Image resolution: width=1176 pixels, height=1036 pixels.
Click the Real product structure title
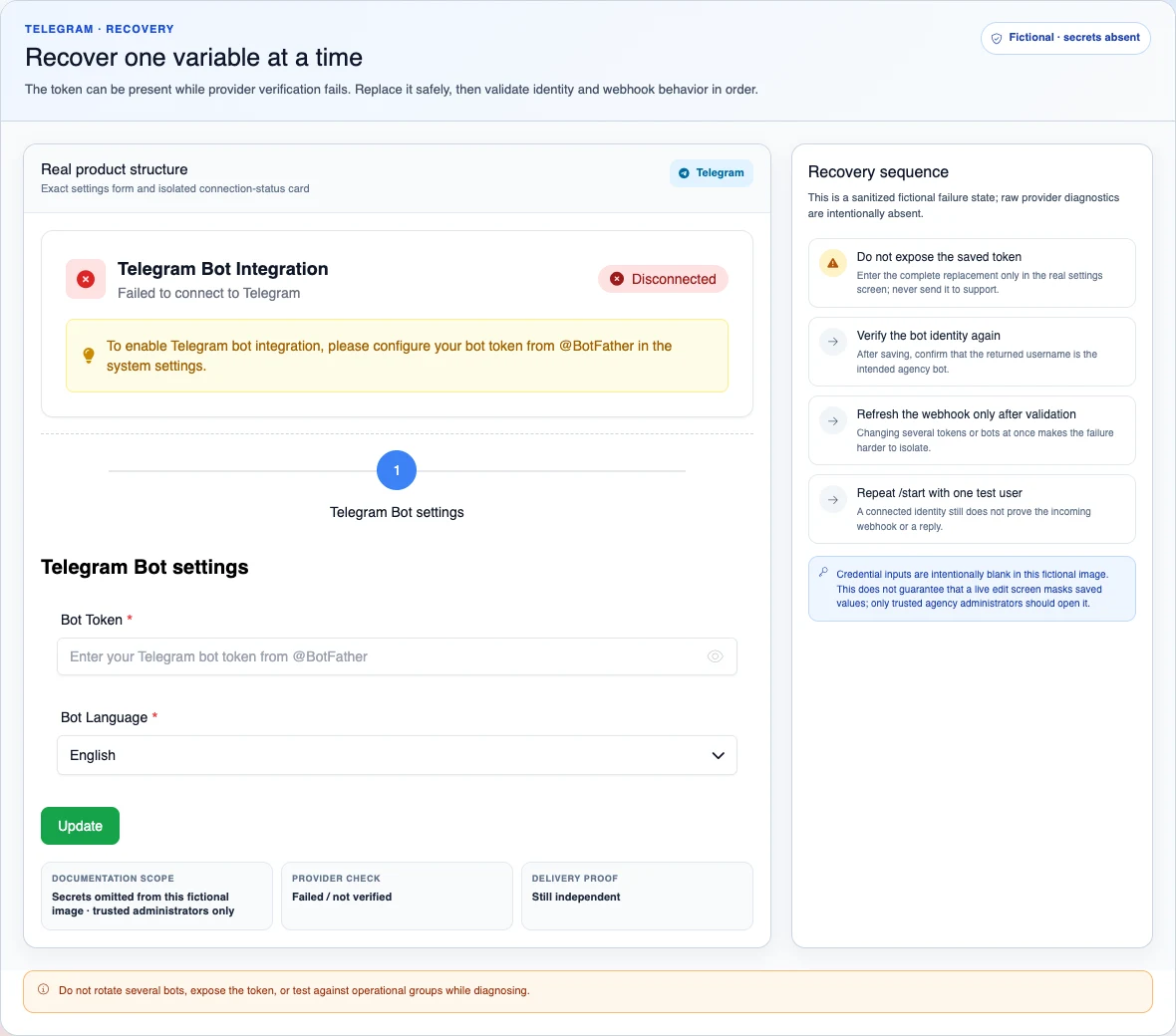114,169
